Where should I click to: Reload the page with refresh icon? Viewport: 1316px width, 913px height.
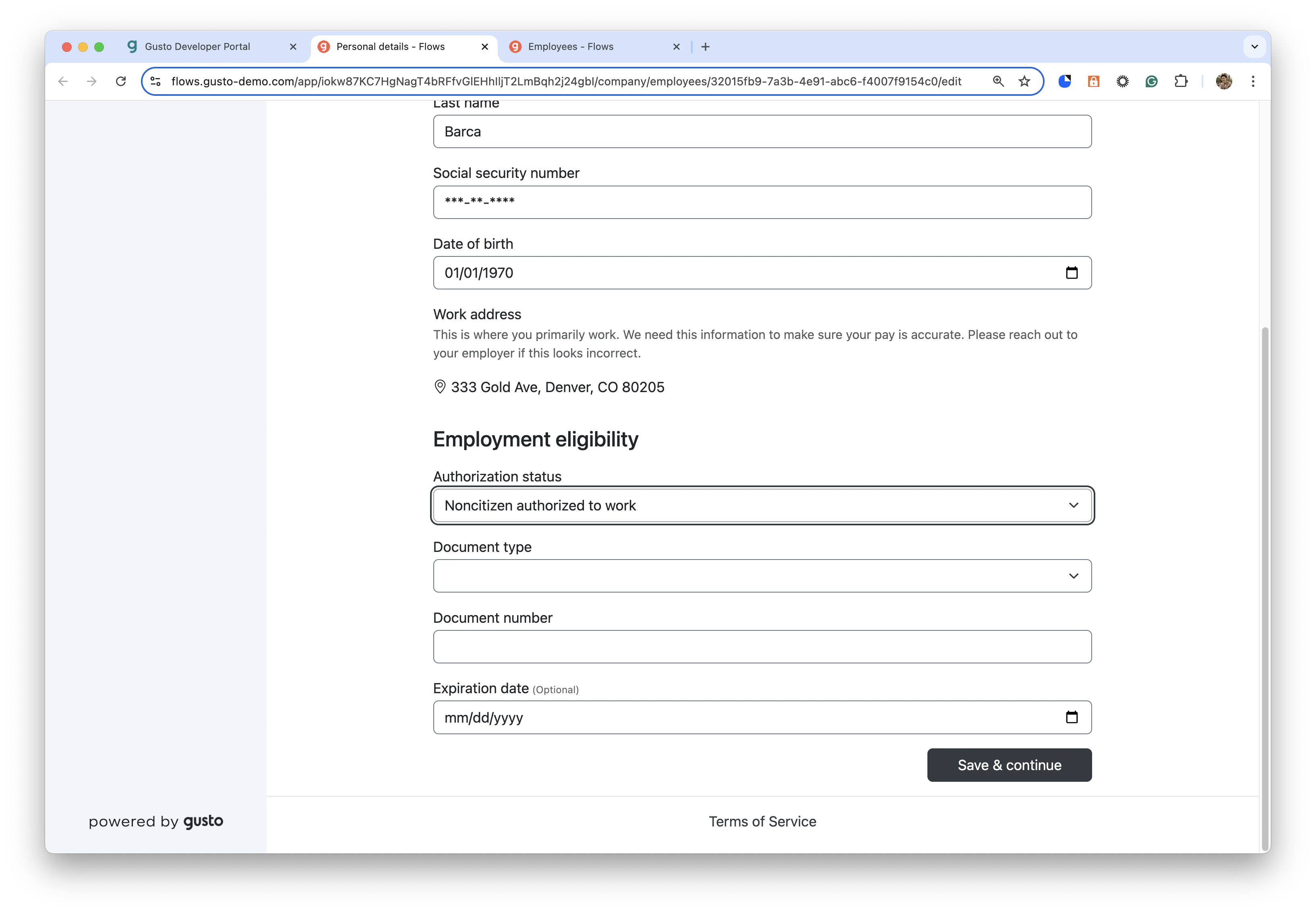tap(121, 81)
